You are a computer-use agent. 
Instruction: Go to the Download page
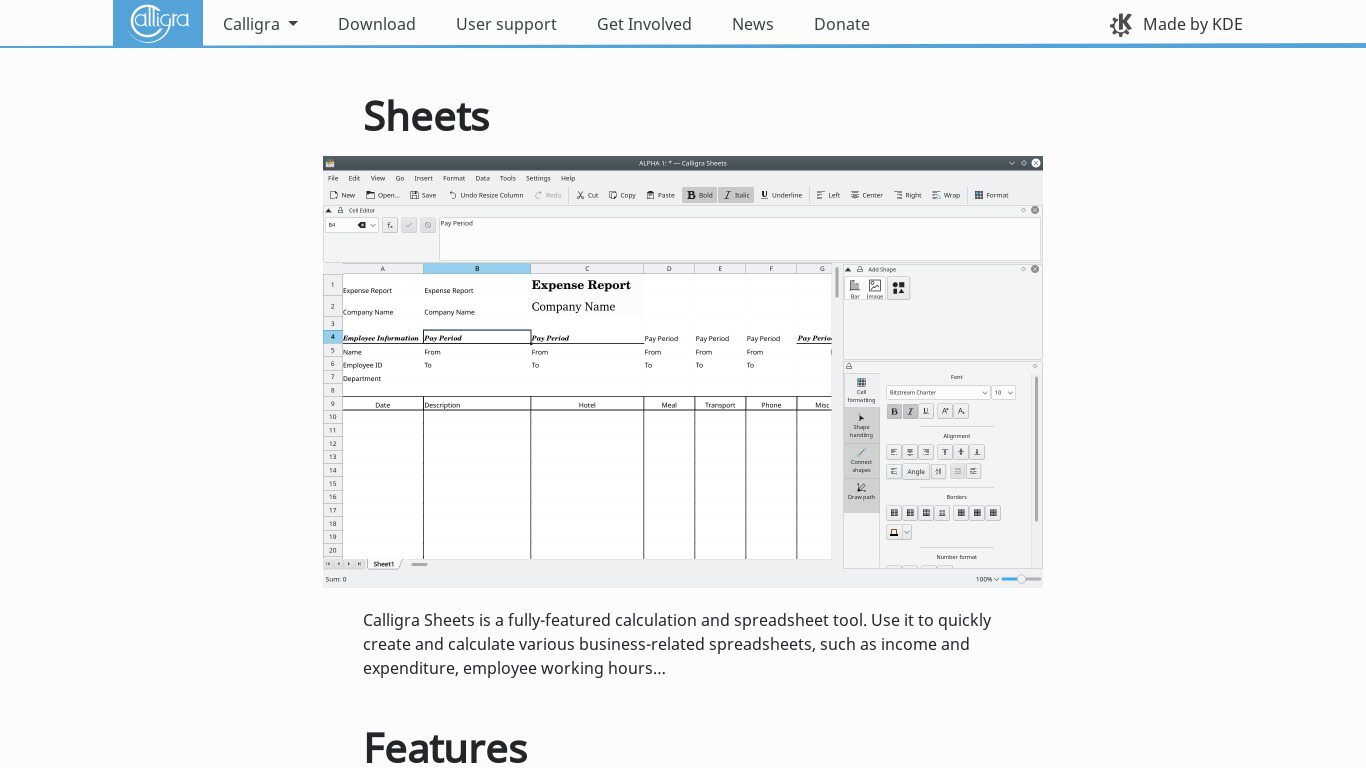(377, 24)
